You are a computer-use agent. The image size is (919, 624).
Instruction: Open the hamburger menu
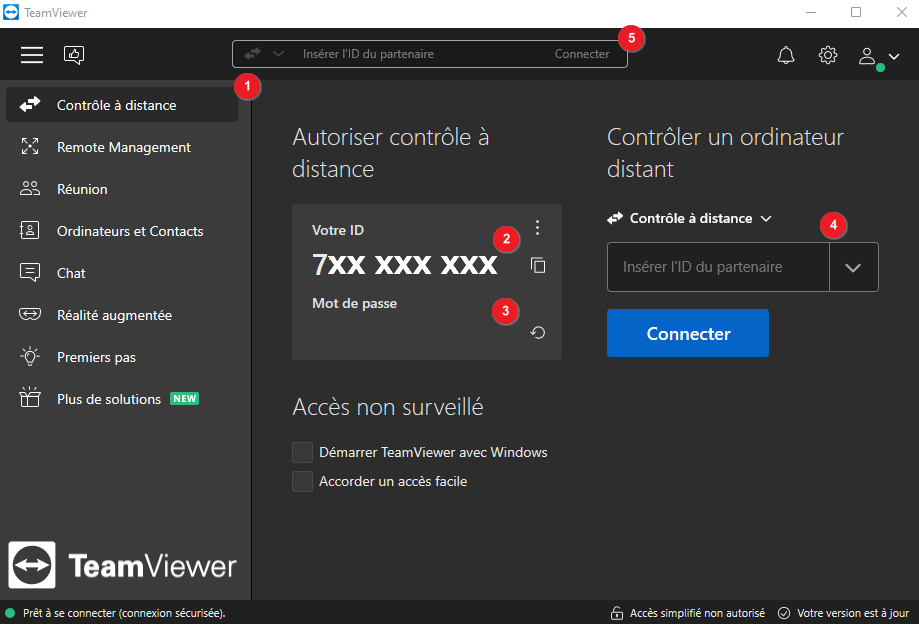click(x=32, y=55)
